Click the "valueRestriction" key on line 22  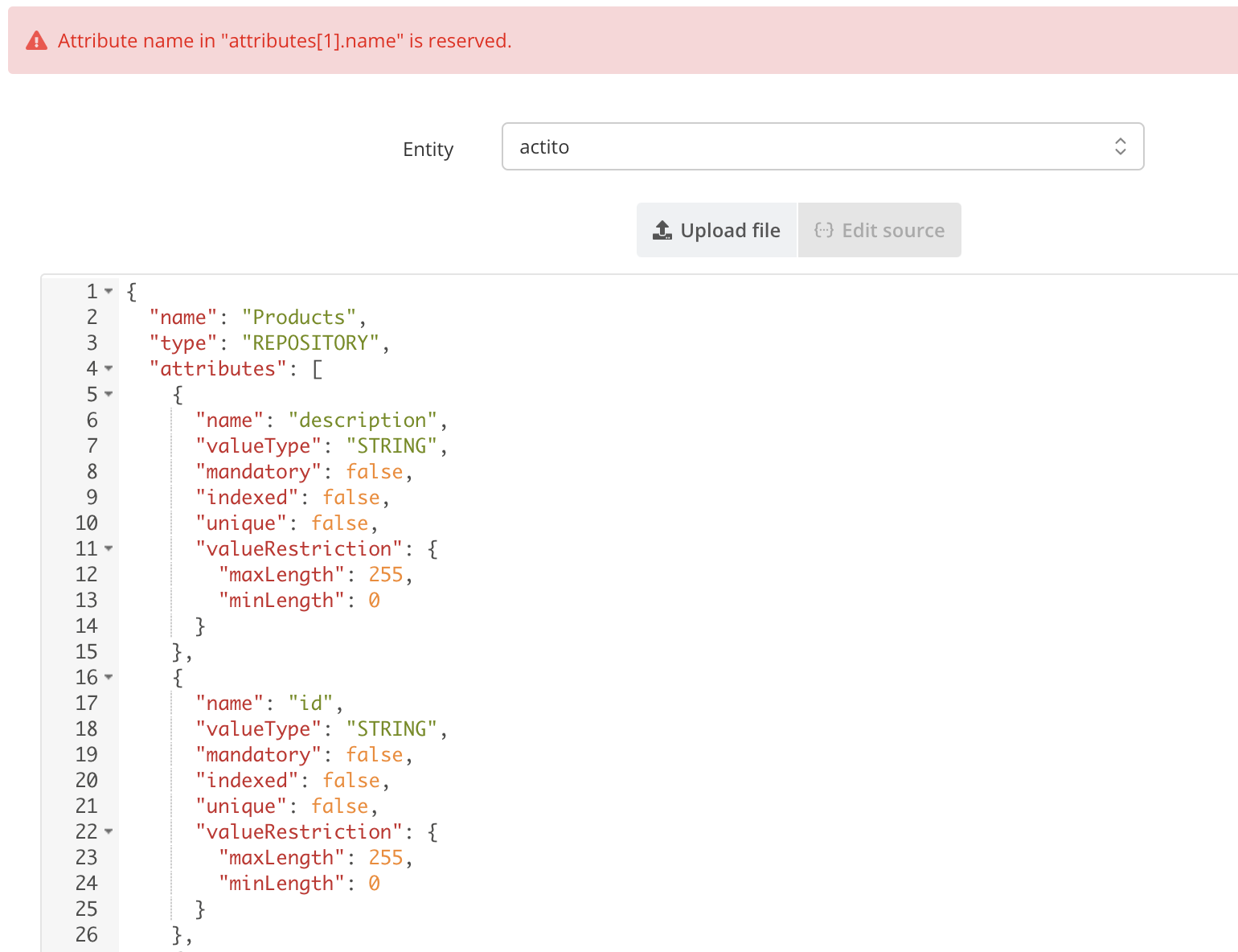coord(299,832)
